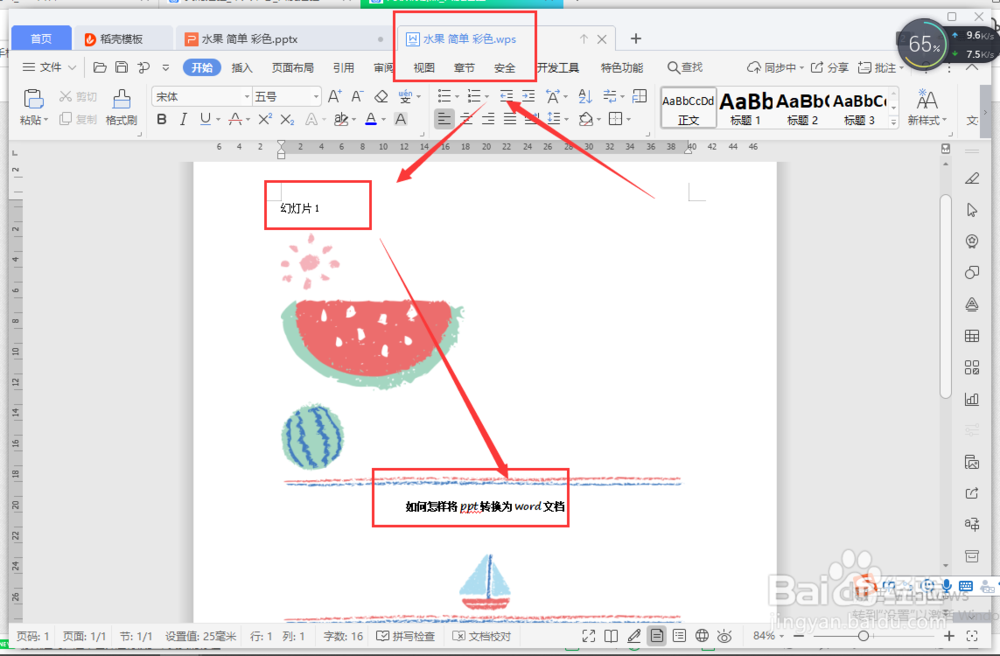Click the chart icon in the right sidebar
Image resolution: width=1000 pixels, height=656 pixels.
(x=971, y=398)
